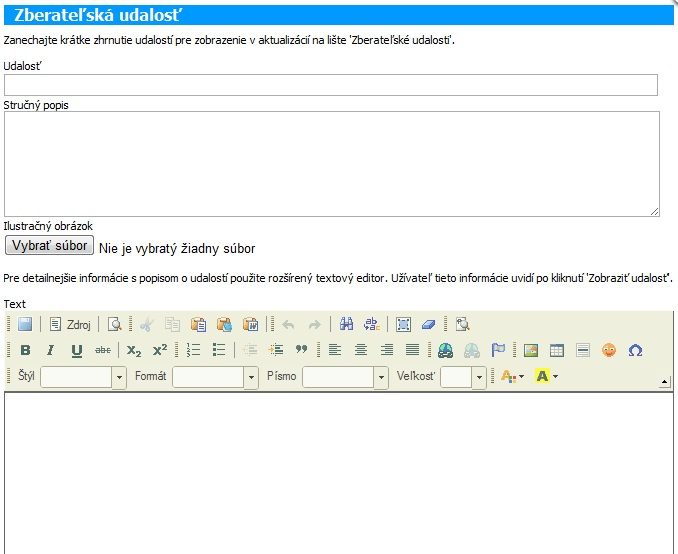Viewport: 678px width, 554px height.
Task: Open Find with binoculars icon
Action: coord(346,324)
